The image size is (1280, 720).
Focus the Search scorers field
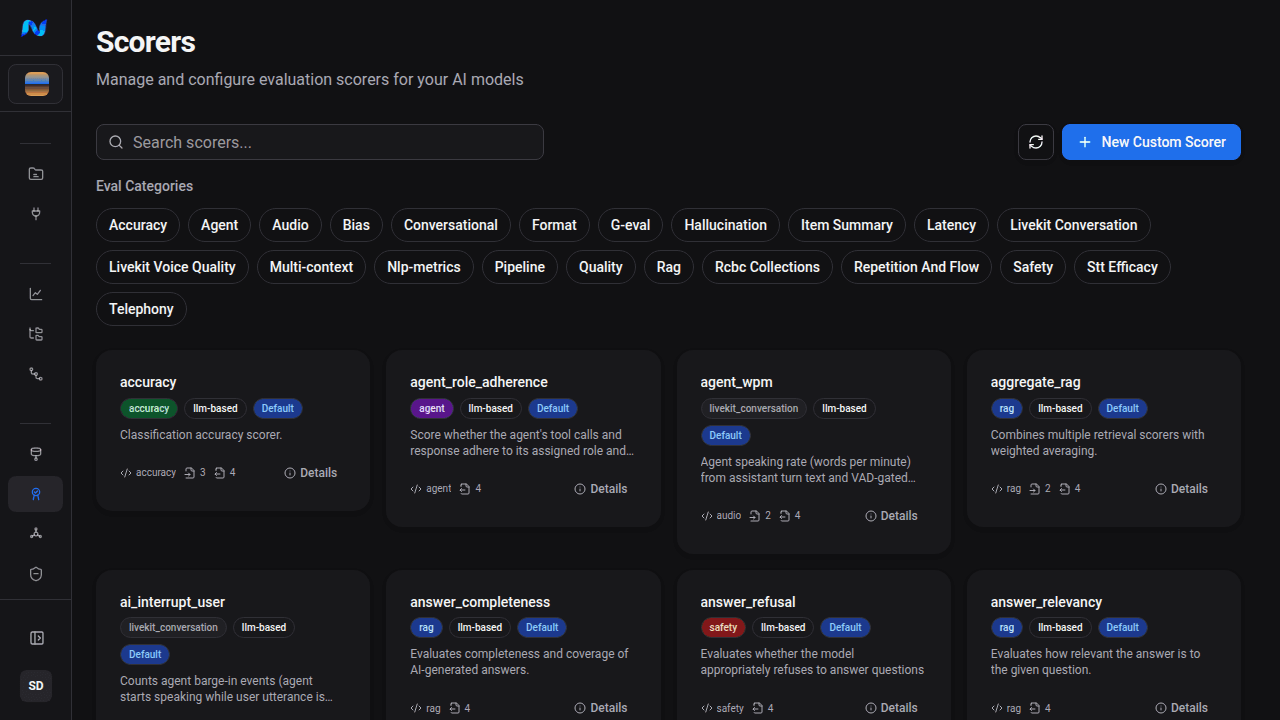click(320, 142)
